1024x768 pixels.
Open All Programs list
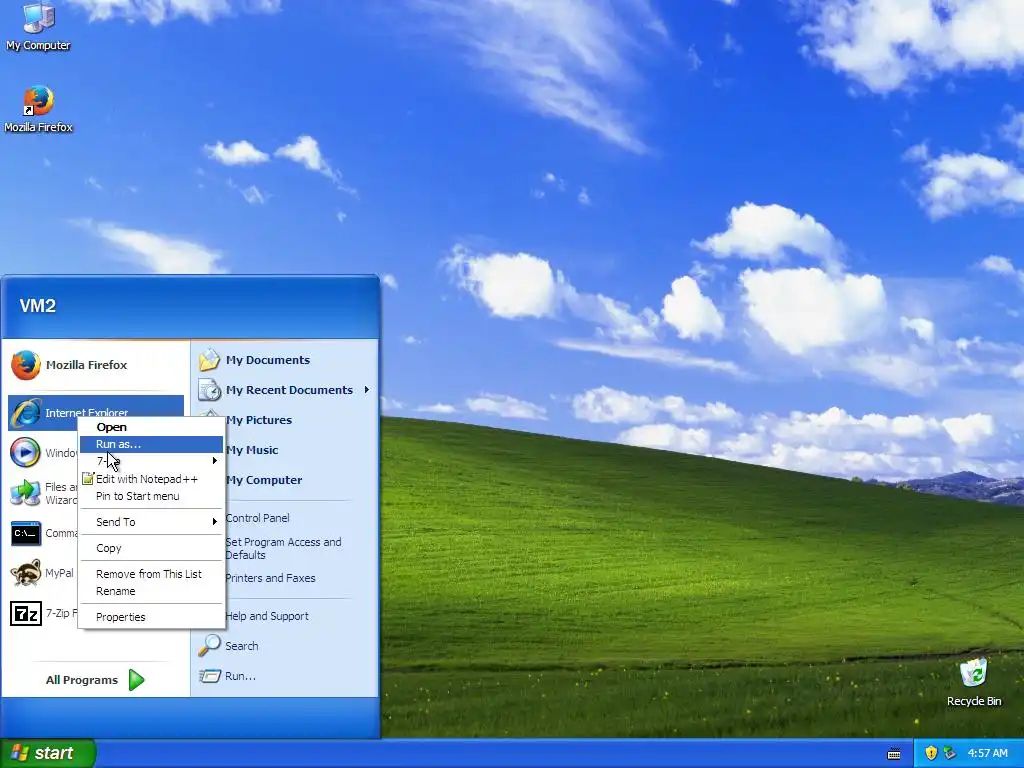[95, 680]
